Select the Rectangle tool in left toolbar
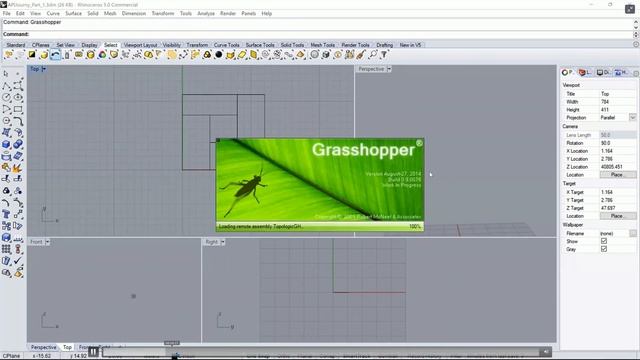Image resolution: width=640 pixels, height=360 pixels. (18, 109)
